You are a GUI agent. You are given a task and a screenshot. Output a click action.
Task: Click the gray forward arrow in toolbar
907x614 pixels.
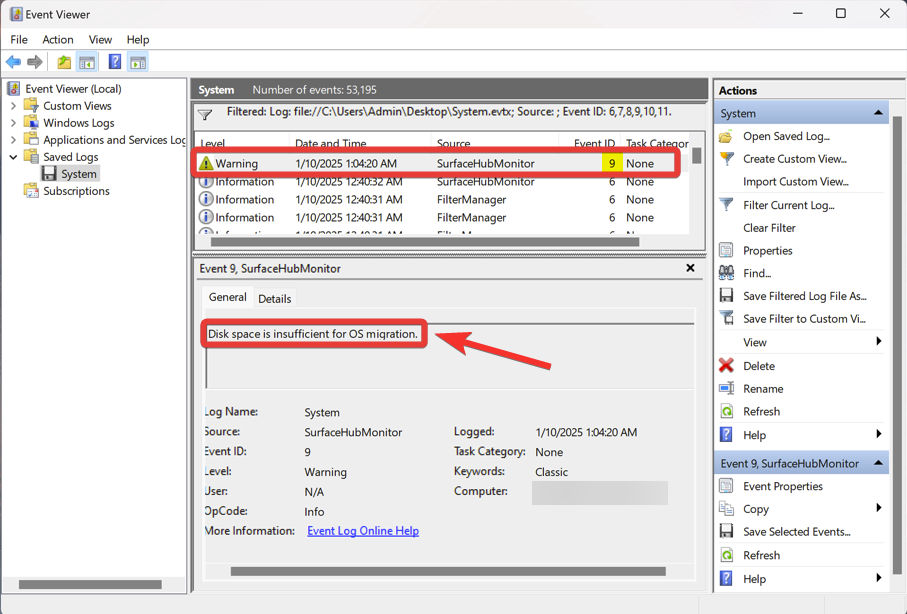35,62
